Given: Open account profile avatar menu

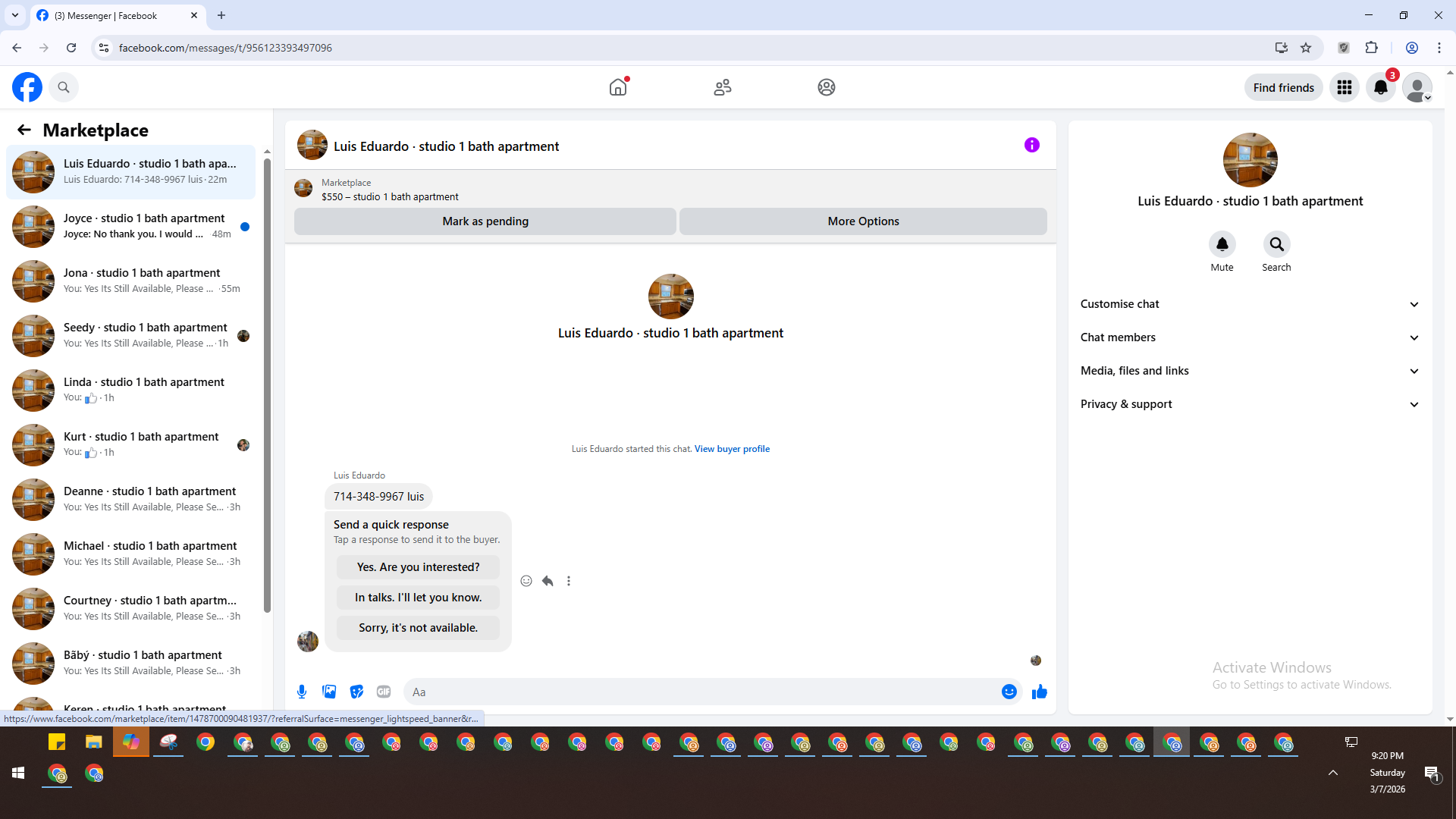Looking at the screenshot, I should coord(1417,87).
